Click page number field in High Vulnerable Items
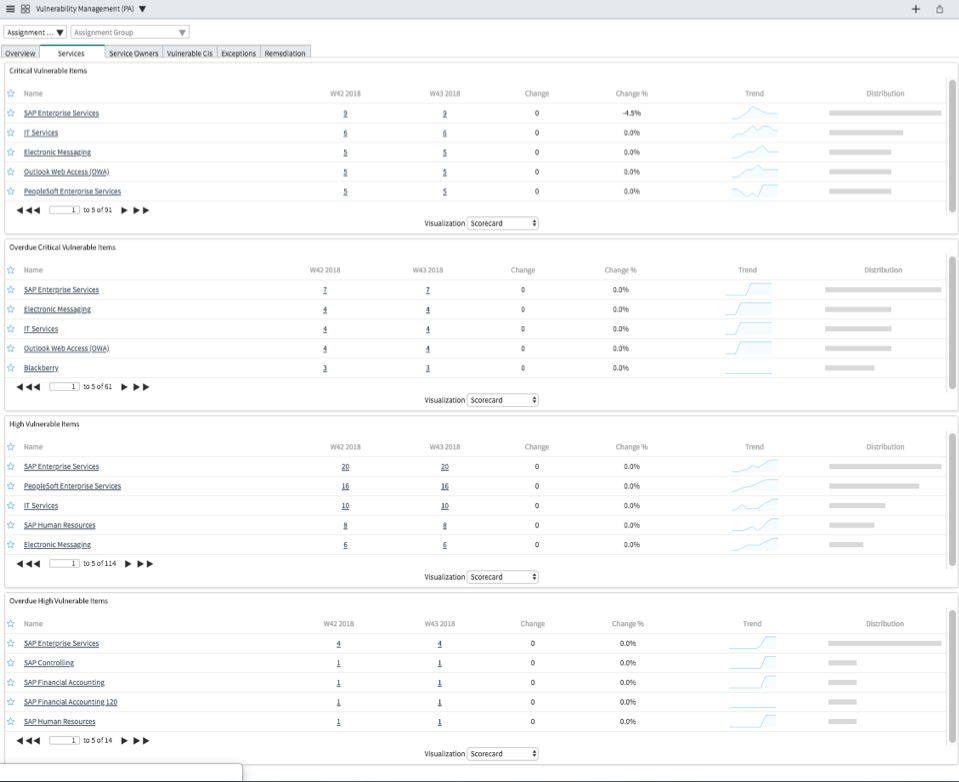The image size is (959, 782). pos(64,564)
